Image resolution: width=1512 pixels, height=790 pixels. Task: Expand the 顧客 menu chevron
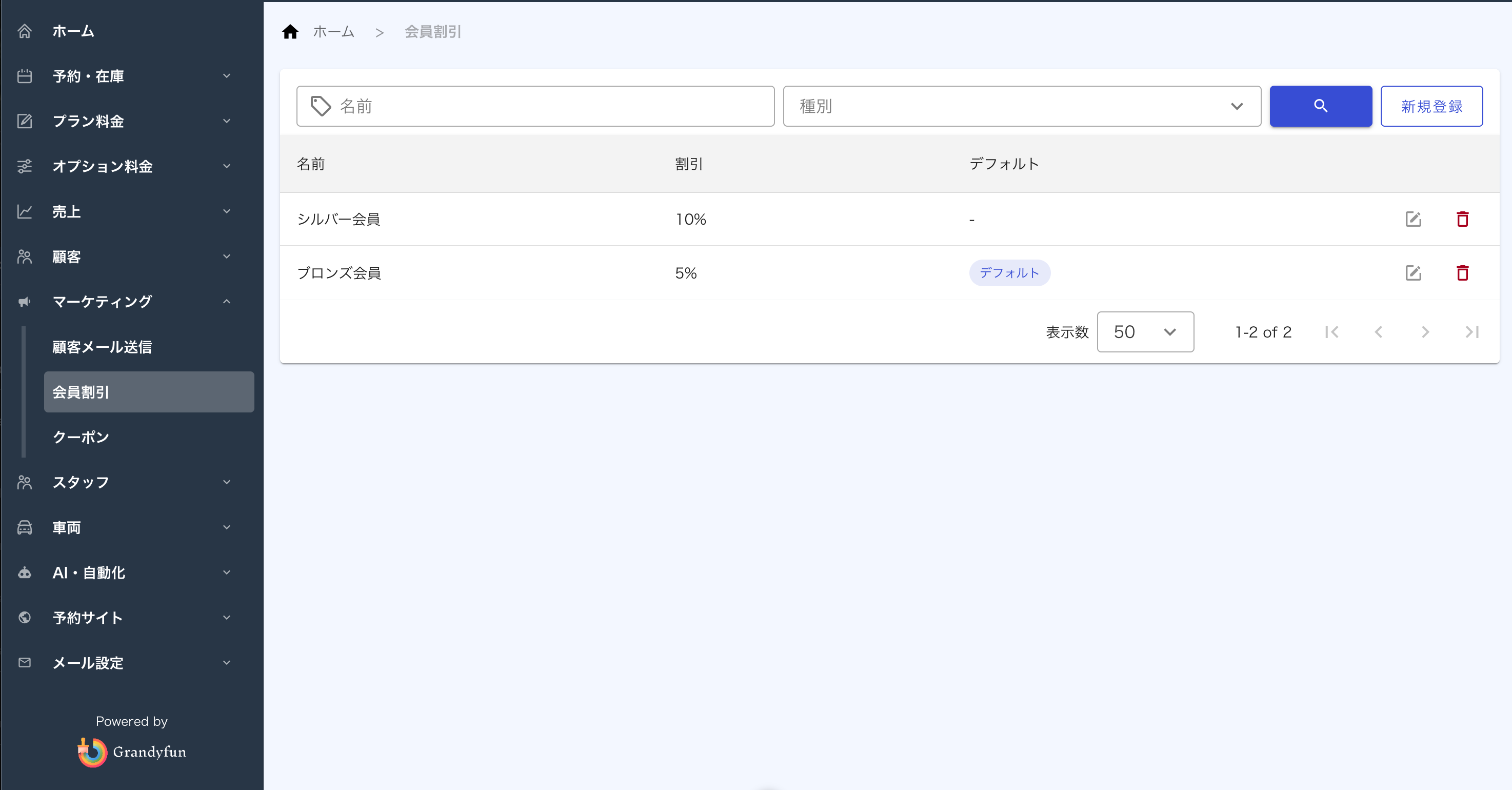[x=227, y=256]
